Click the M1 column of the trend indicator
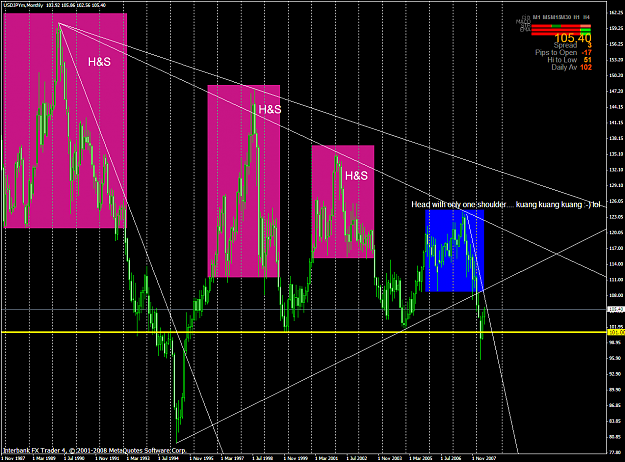Screen dimensions: 625x462 (x=537, y=17)
